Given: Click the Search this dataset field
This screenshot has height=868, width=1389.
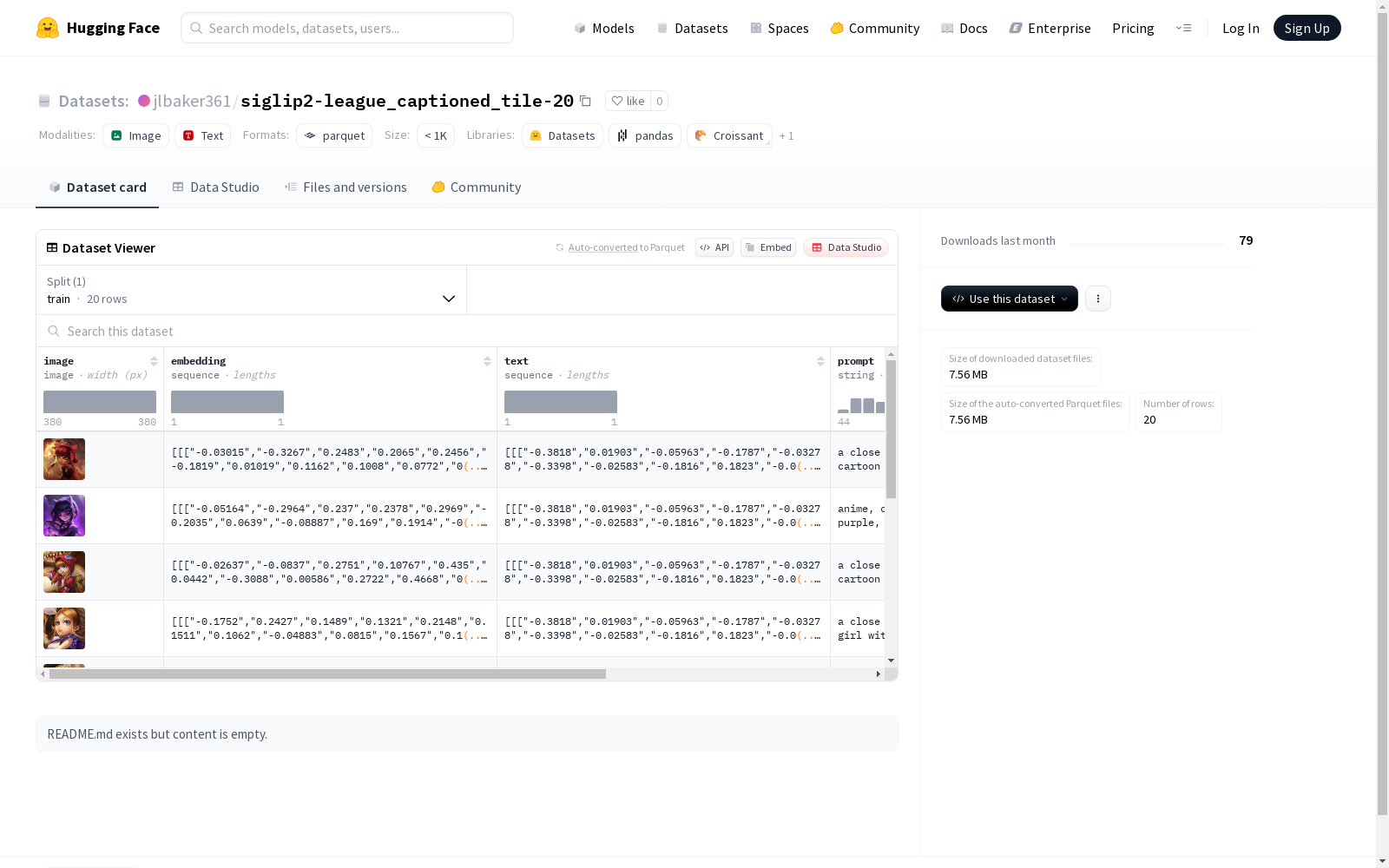Looking at the screenshot, I should pyautogui.click(x=467, y=331).
